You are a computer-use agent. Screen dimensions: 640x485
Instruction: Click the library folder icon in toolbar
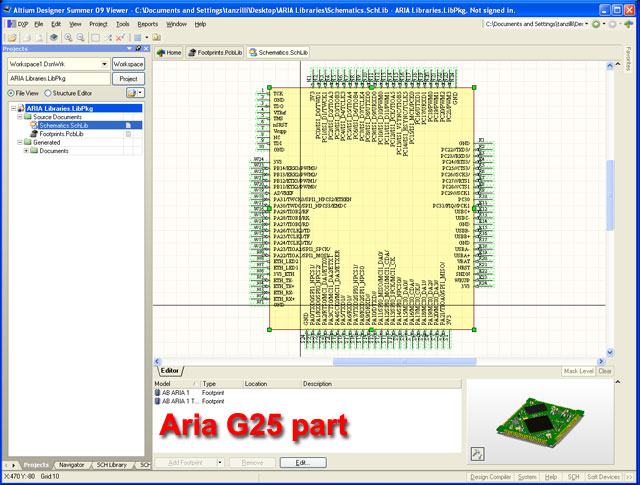(156, 38)
